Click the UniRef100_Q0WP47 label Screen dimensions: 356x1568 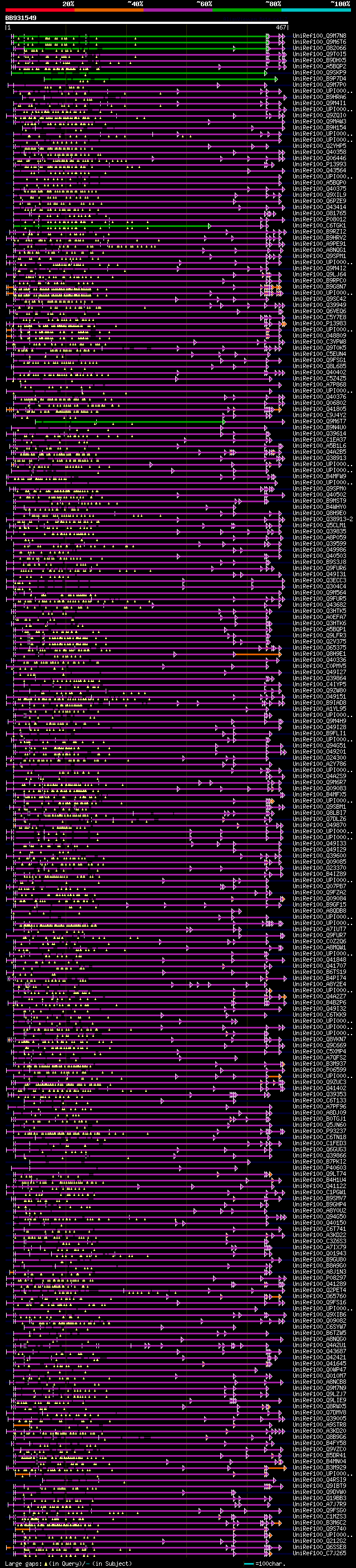319,1370
